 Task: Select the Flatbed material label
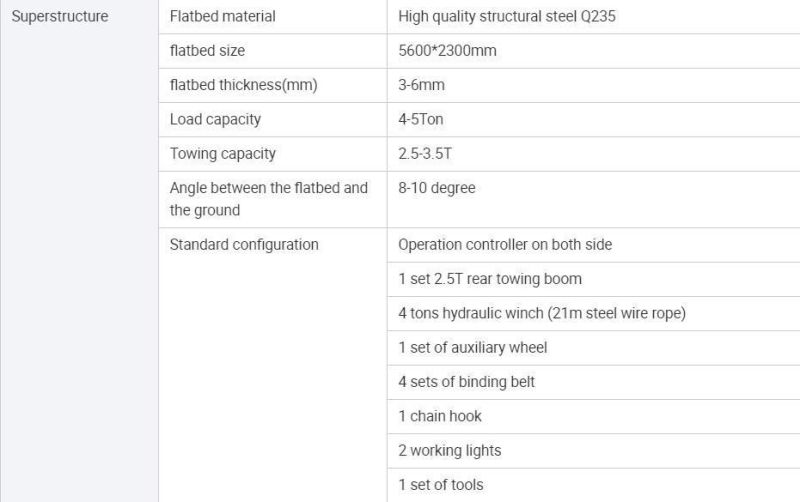tap(222, 16)
